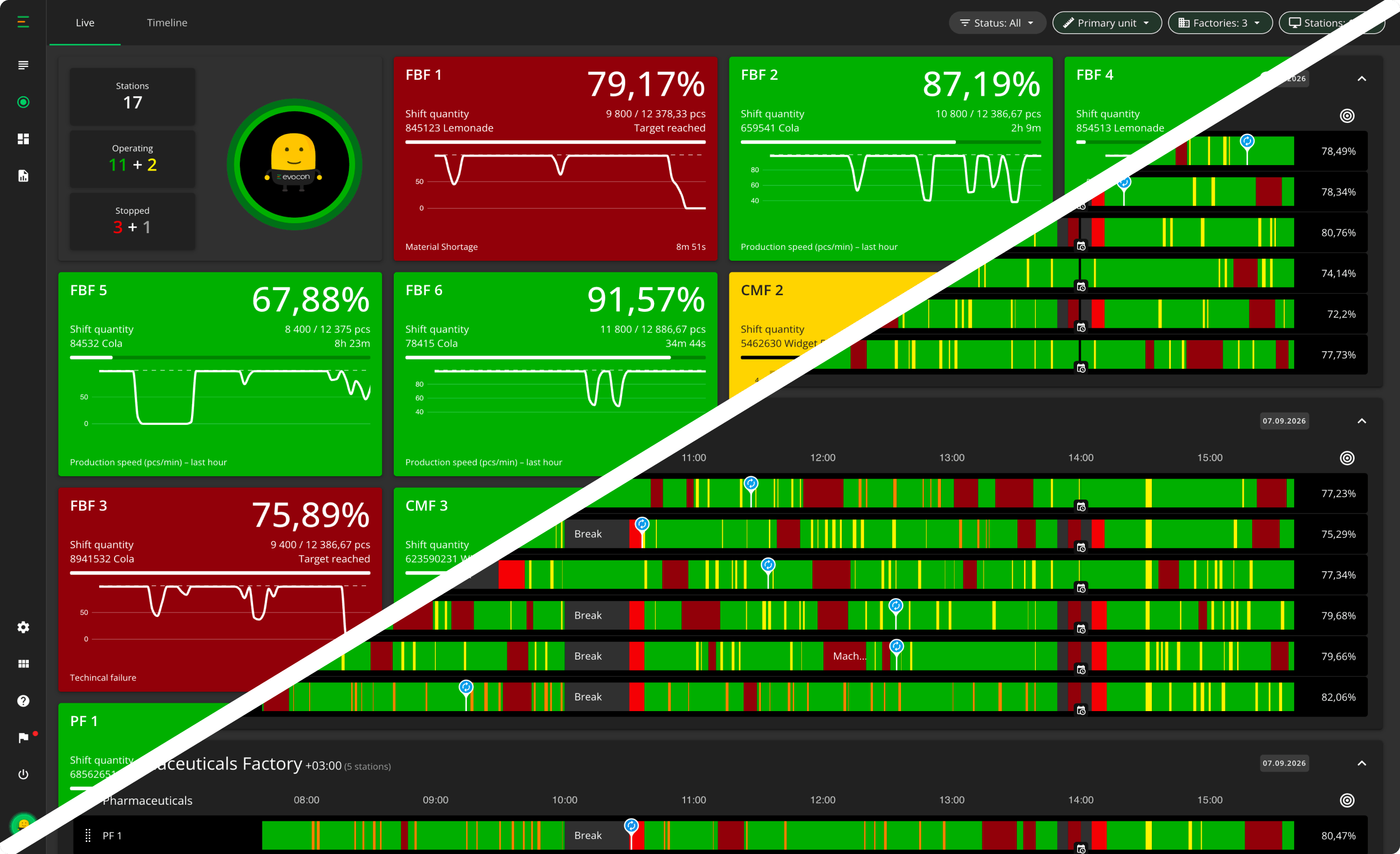Click the Stations 17 summary tile
Image resolution: width=1400 pixels, height=854 pixels.
tap(132, 96)
